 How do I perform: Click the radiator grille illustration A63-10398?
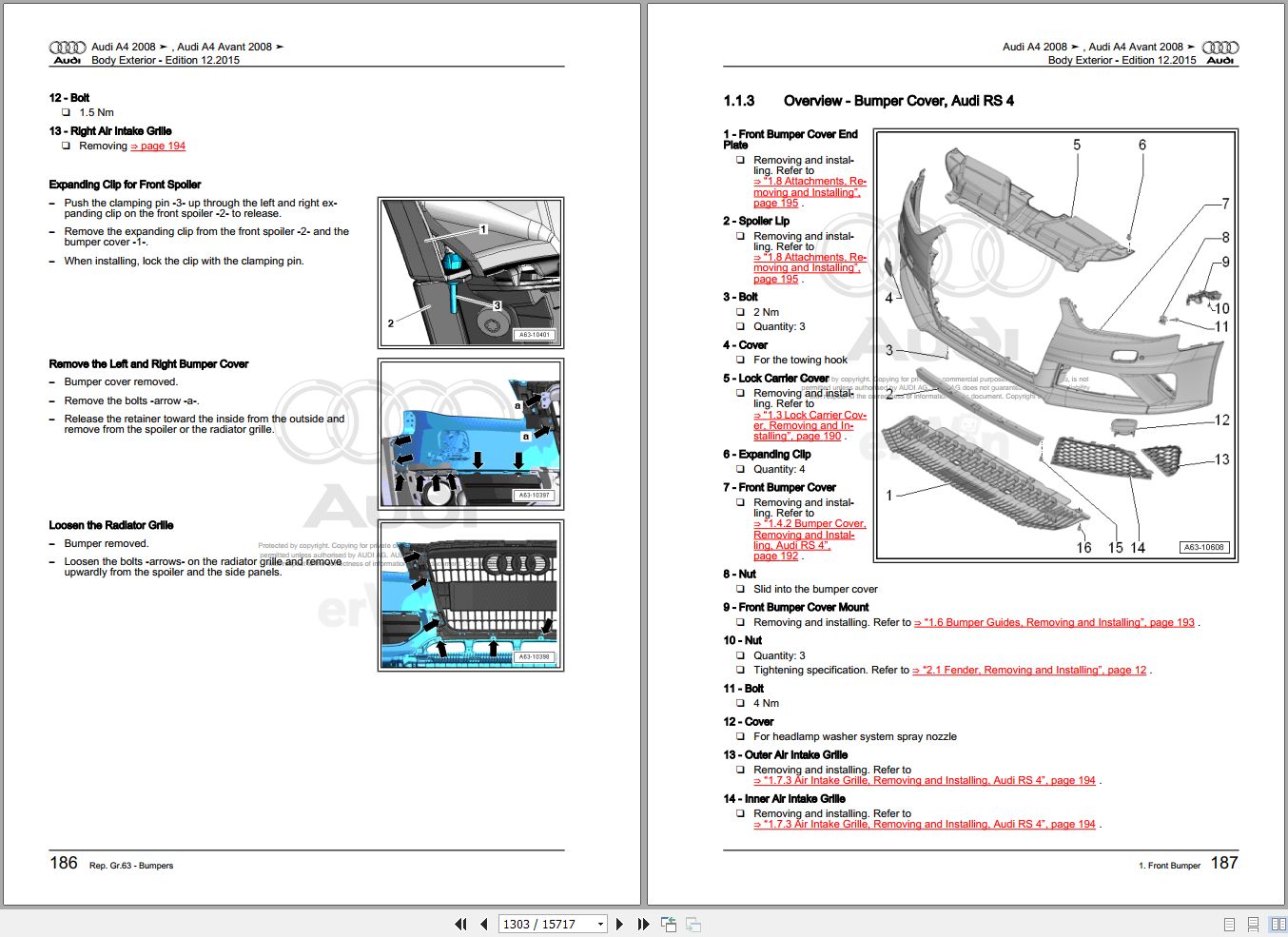(471, 595)
